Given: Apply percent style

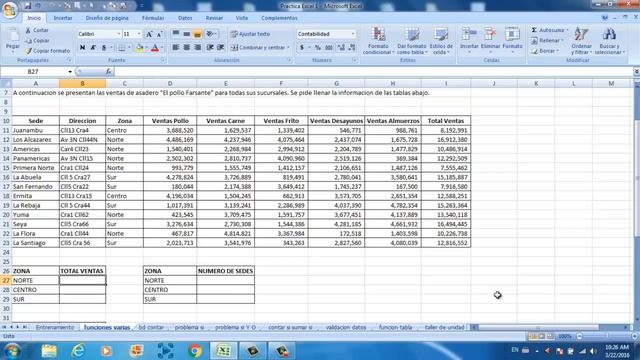Looking at the screenshot, I should pos(318,48).
